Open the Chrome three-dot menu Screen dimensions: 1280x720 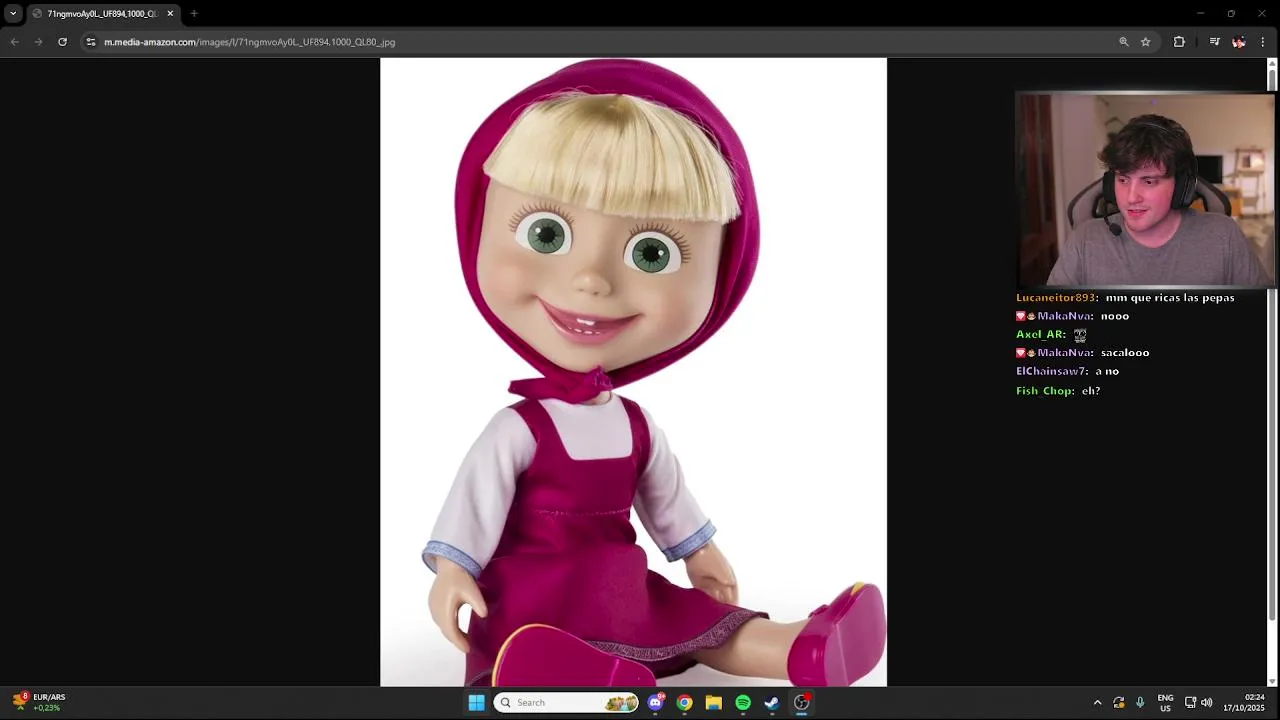[1263, 42]
